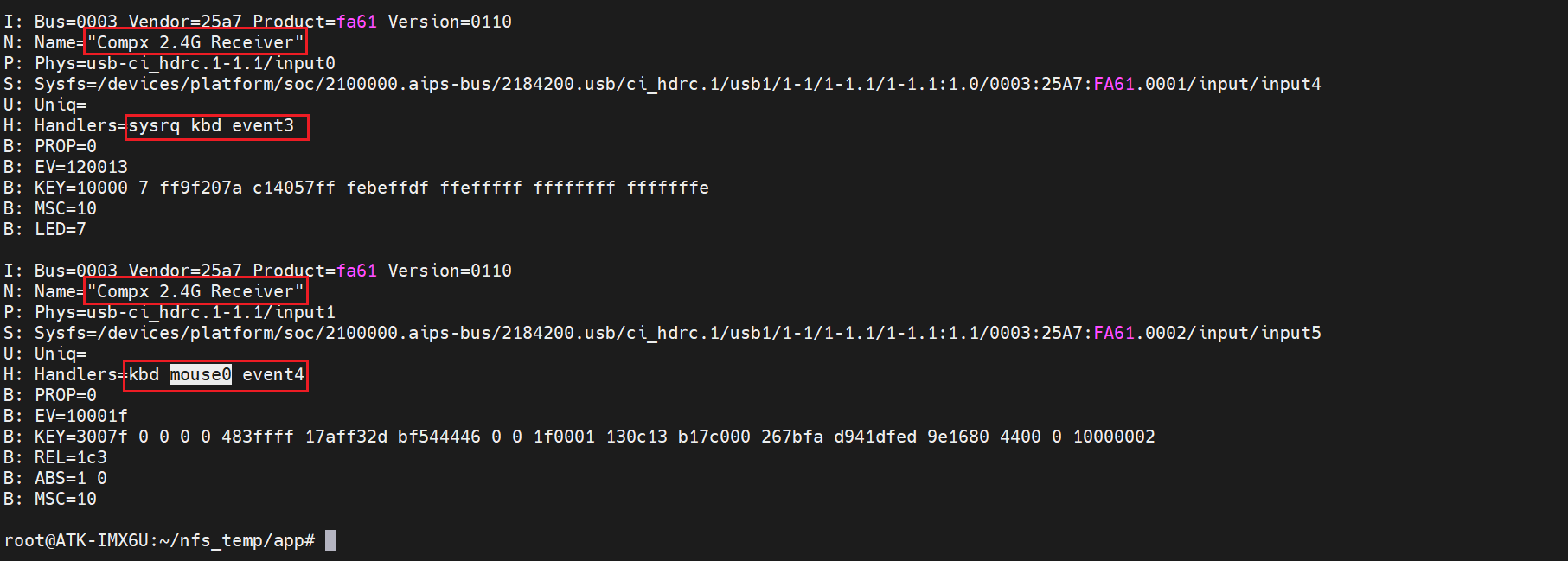Screen dimensions: 1568x561
Task: Click the ABS=1 0 line
Action: pyautogui.click(x=71, y=478)
